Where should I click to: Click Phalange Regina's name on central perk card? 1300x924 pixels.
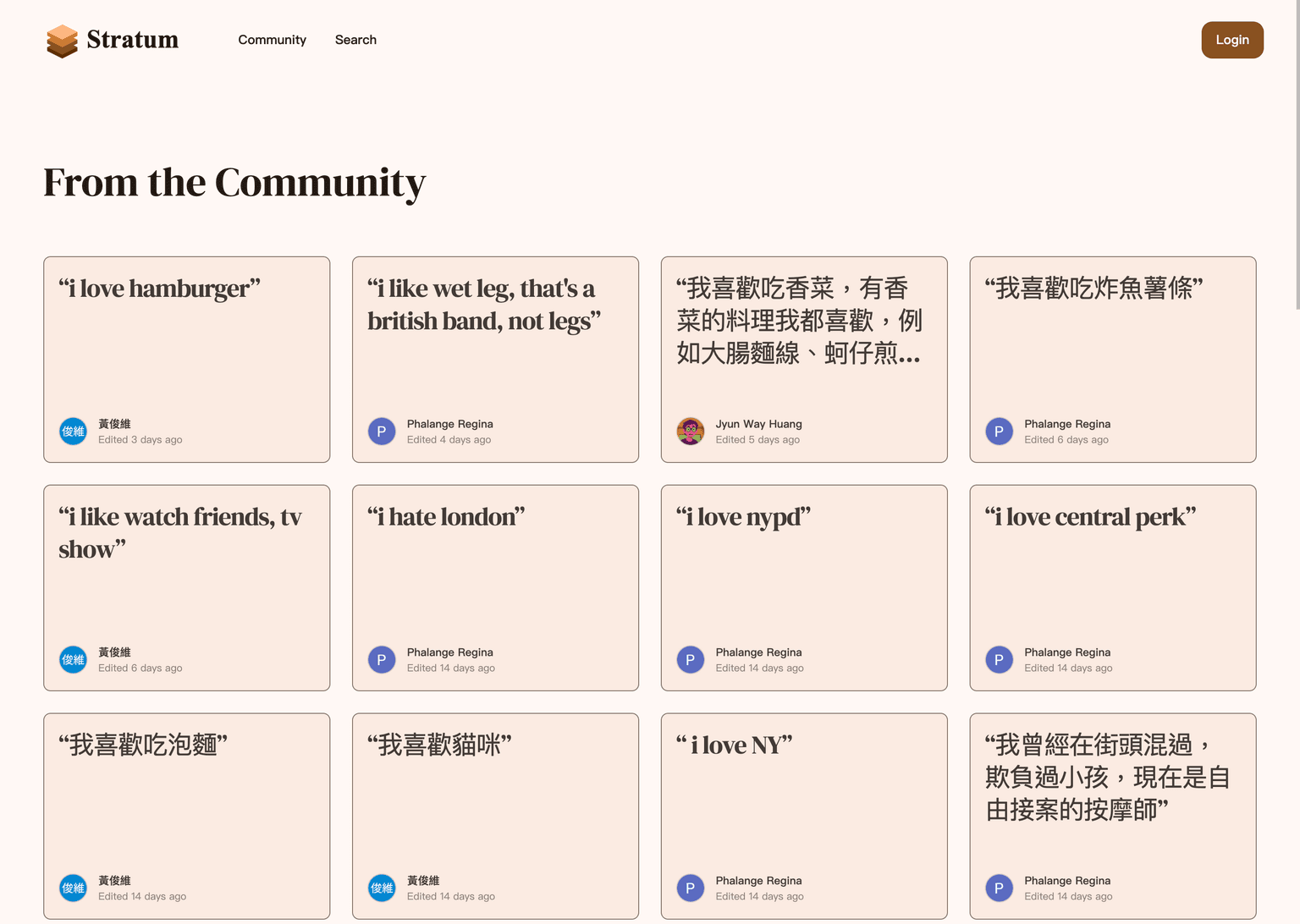pos(1067,652)
